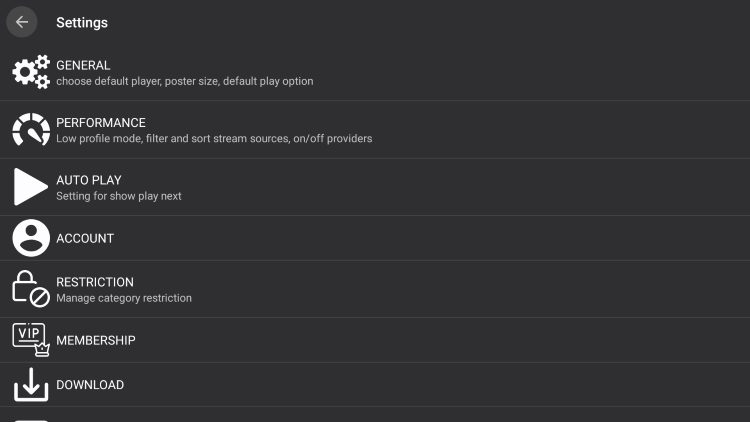750x422 pixels.
Task: Click the play triangle Auto Play icon
Action: (x=31, y=187)
